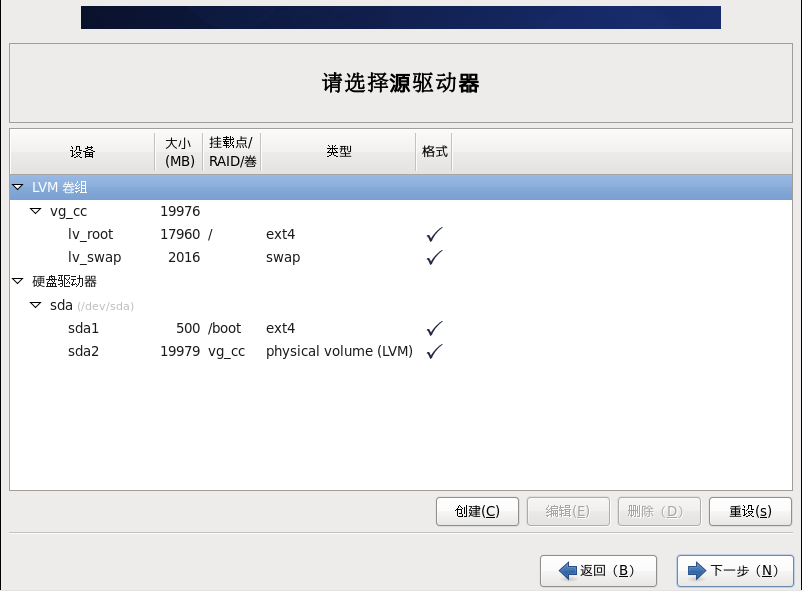Select the sda1 partition row

point(401,328)
